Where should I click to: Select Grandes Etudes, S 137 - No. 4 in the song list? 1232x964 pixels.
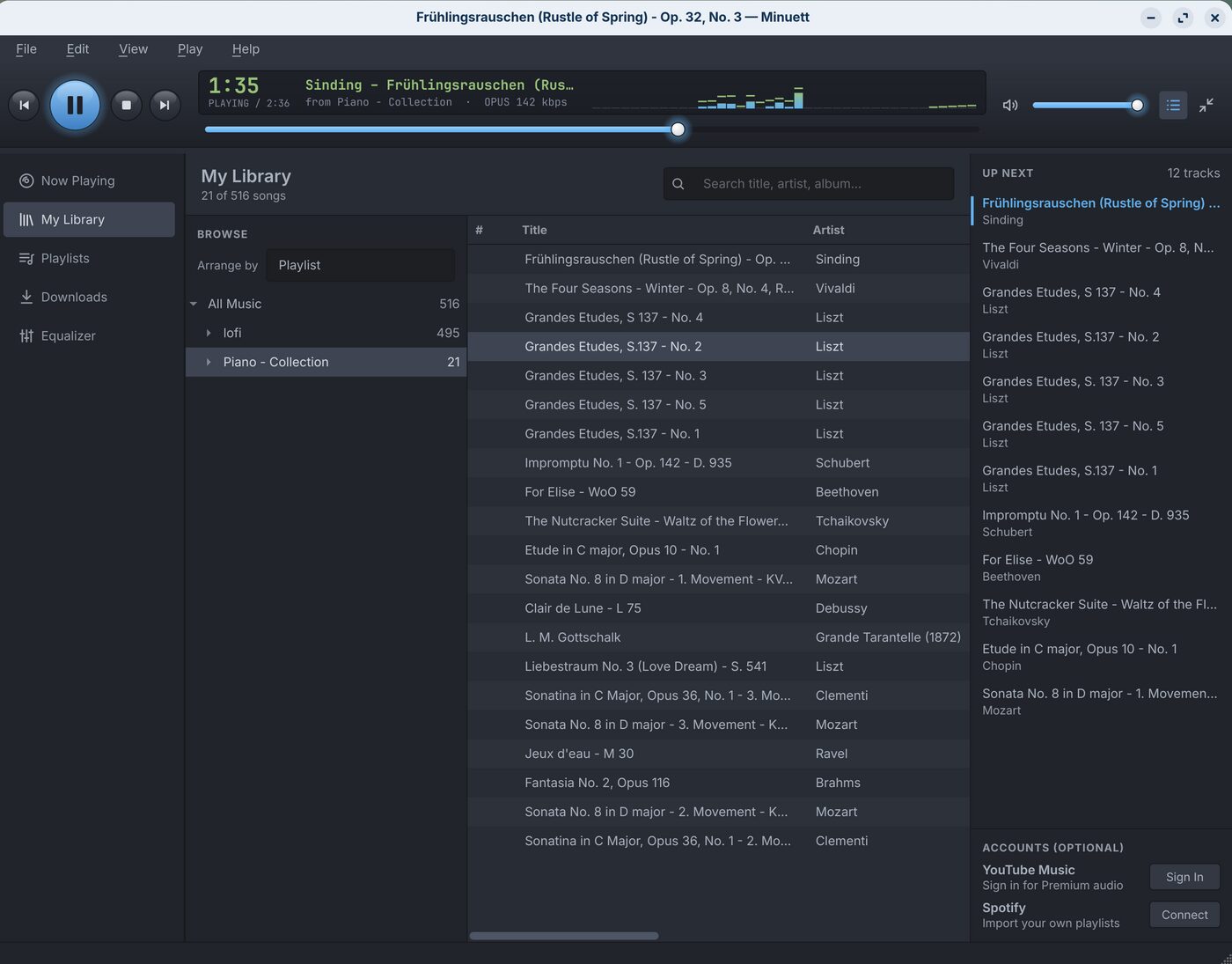(718, 317)
